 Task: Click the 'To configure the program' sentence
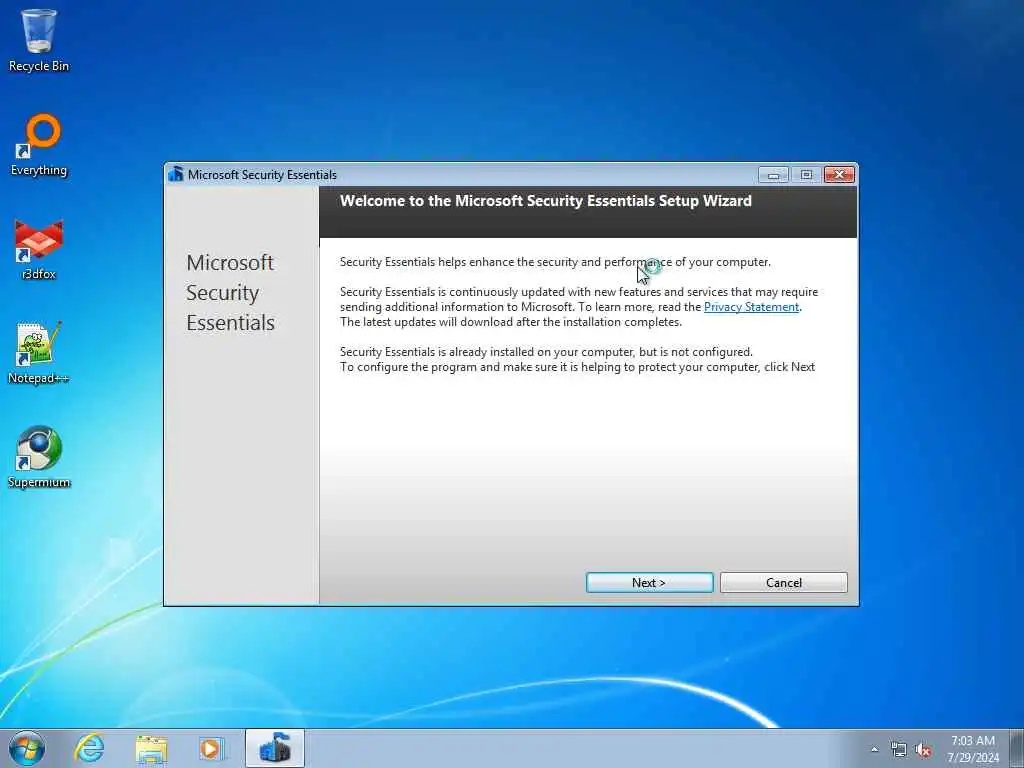point(577,367)
